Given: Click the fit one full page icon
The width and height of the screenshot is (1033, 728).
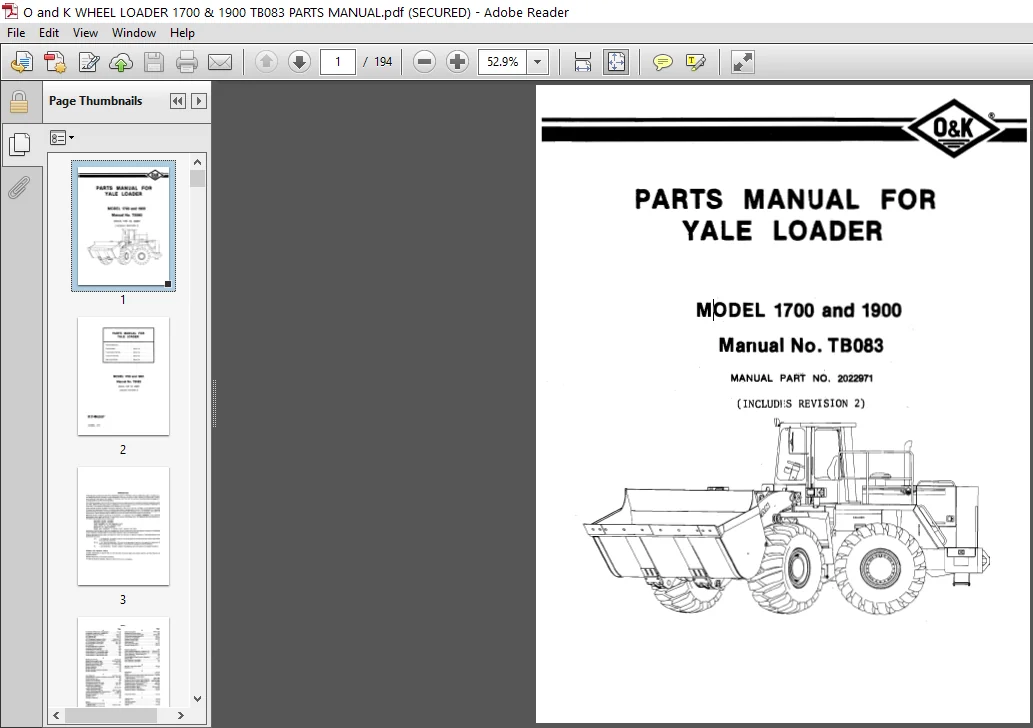Looking at the screenshot, I should coord(617,62).
